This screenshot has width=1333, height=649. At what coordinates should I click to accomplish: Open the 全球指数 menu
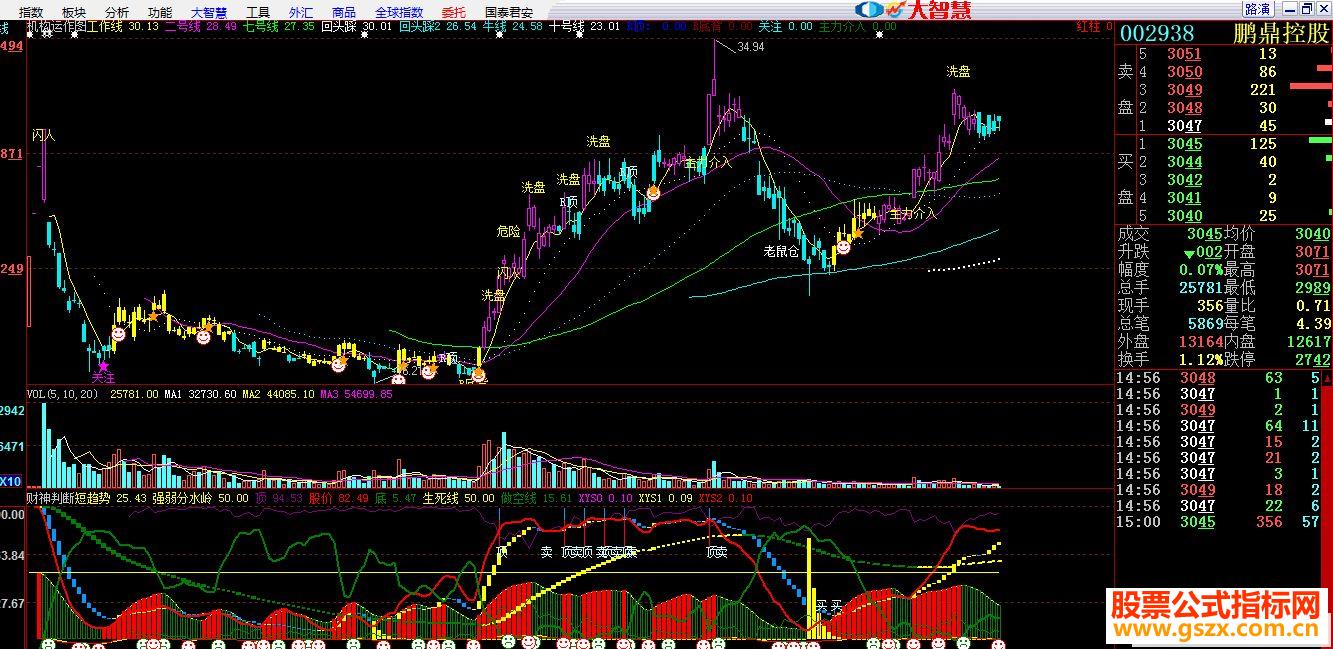pos(399,12)
